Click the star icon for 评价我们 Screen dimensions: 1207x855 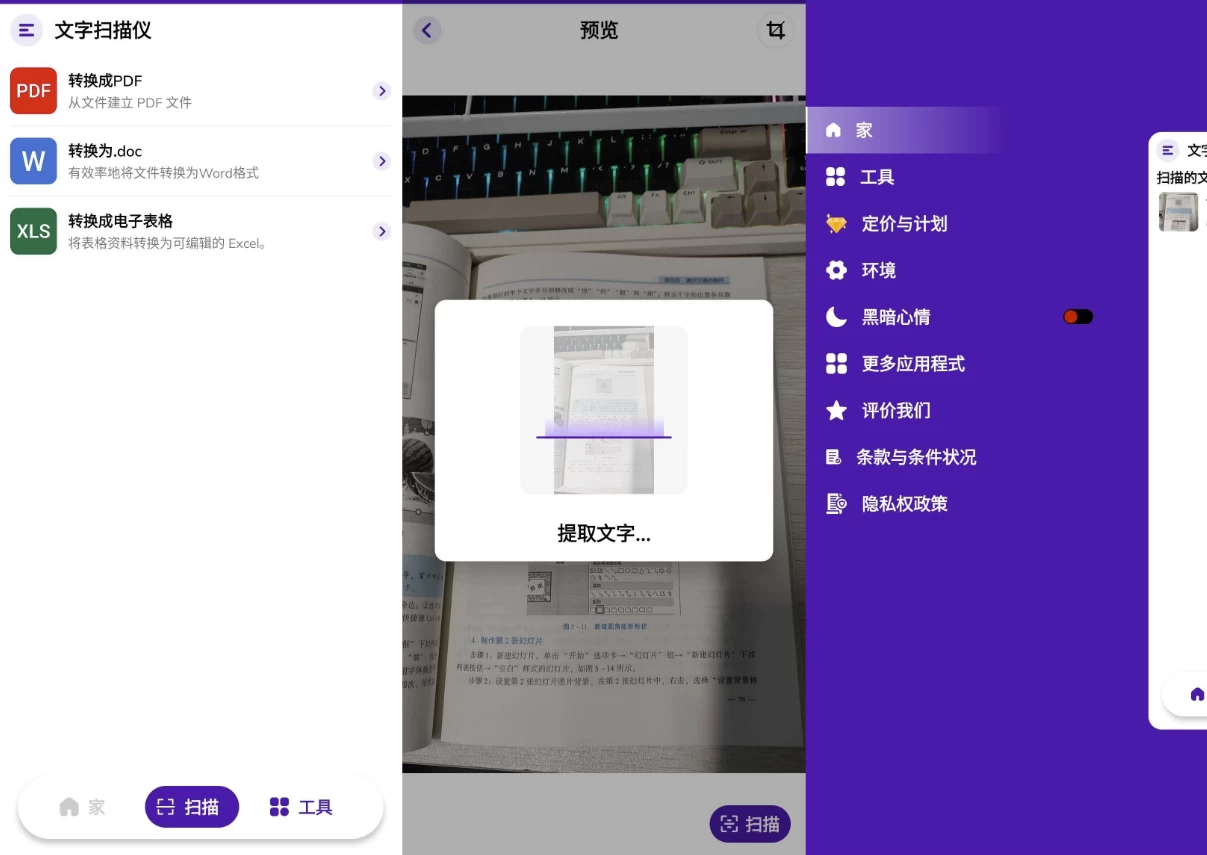coord(836,411)
